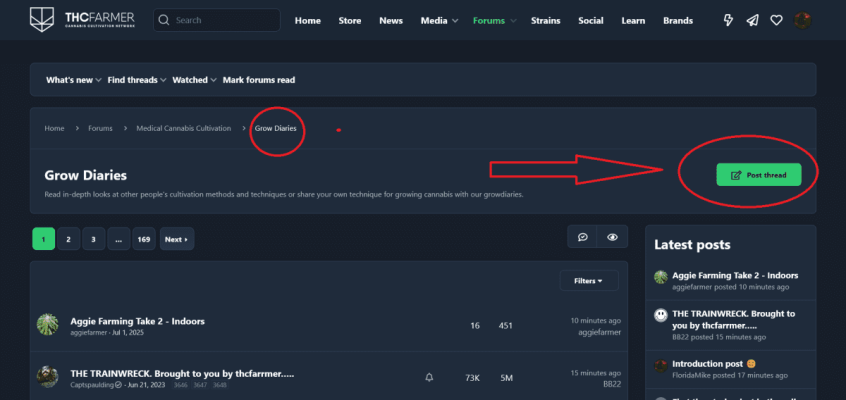Jump to Trainwreck thread page 3646

(x=180, y=385)
